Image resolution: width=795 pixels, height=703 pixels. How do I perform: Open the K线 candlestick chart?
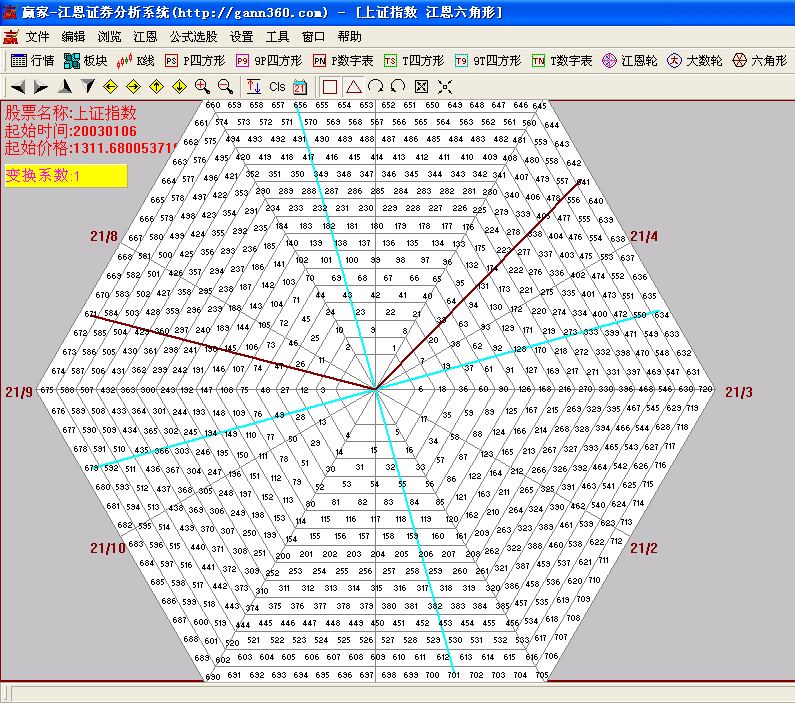(x=137, y=61)
